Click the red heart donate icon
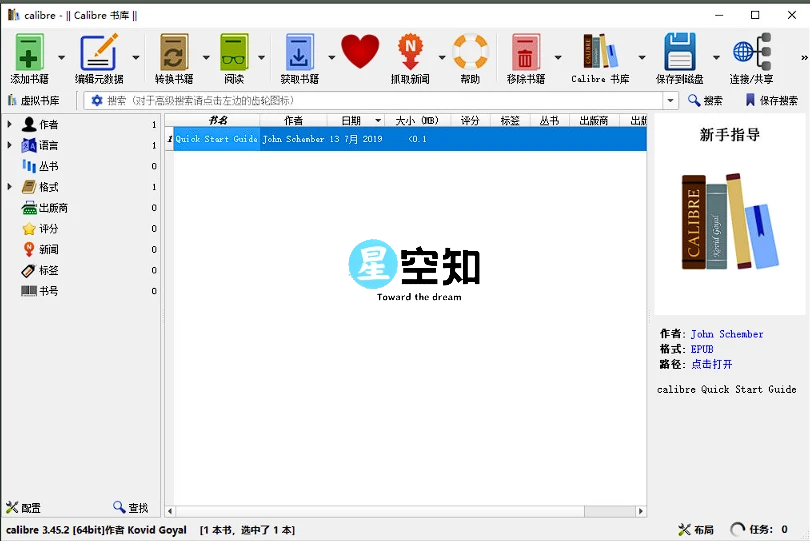Image resolution: width=810 pixels, height=541 pixels. pos(360,51)
